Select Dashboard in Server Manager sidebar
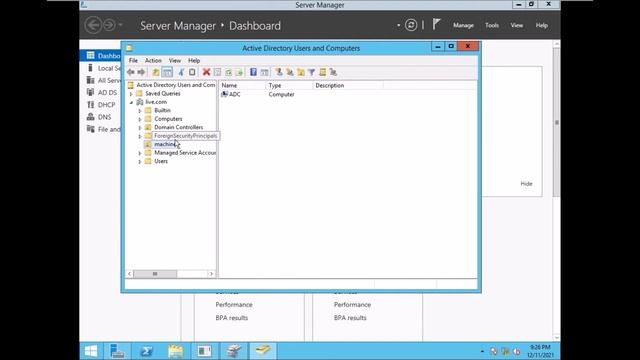 tap(100, 56)
